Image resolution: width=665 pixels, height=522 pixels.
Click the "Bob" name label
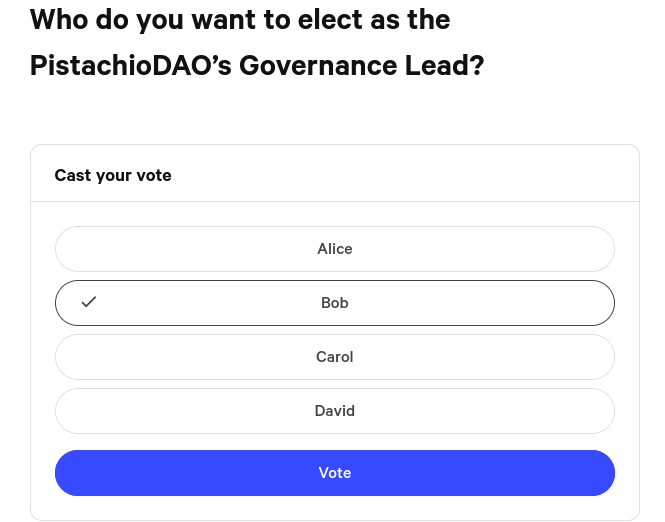[x=334, y=303]
